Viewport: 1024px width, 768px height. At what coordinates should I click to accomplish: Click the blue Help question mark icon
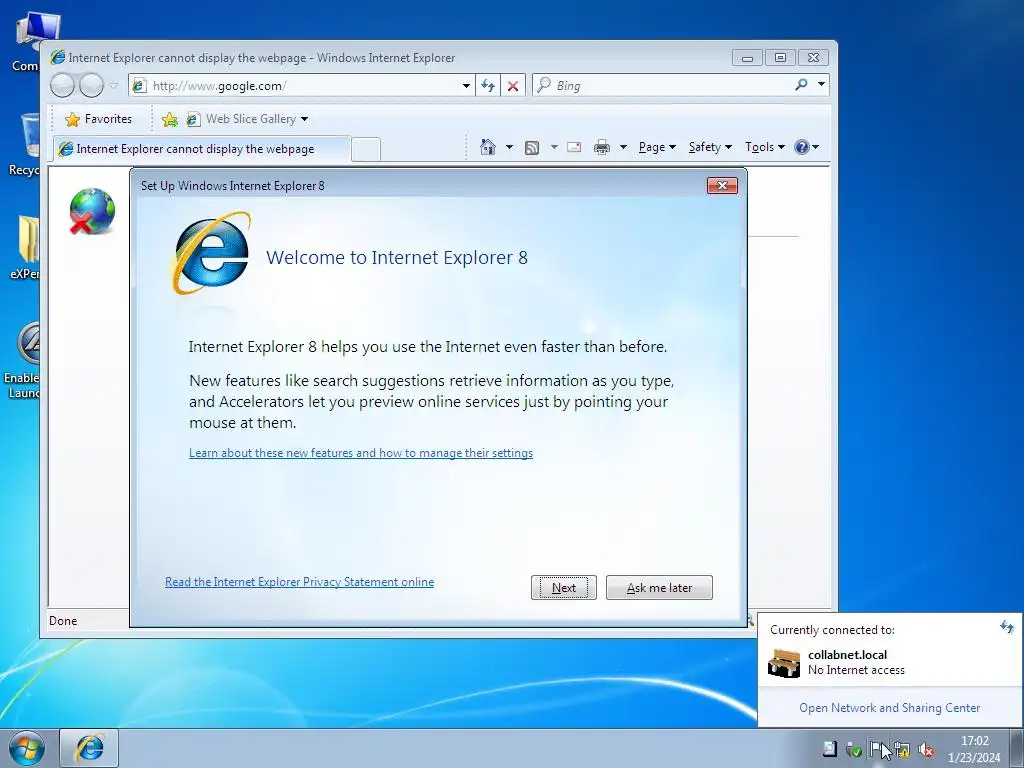tap(802, 147)
